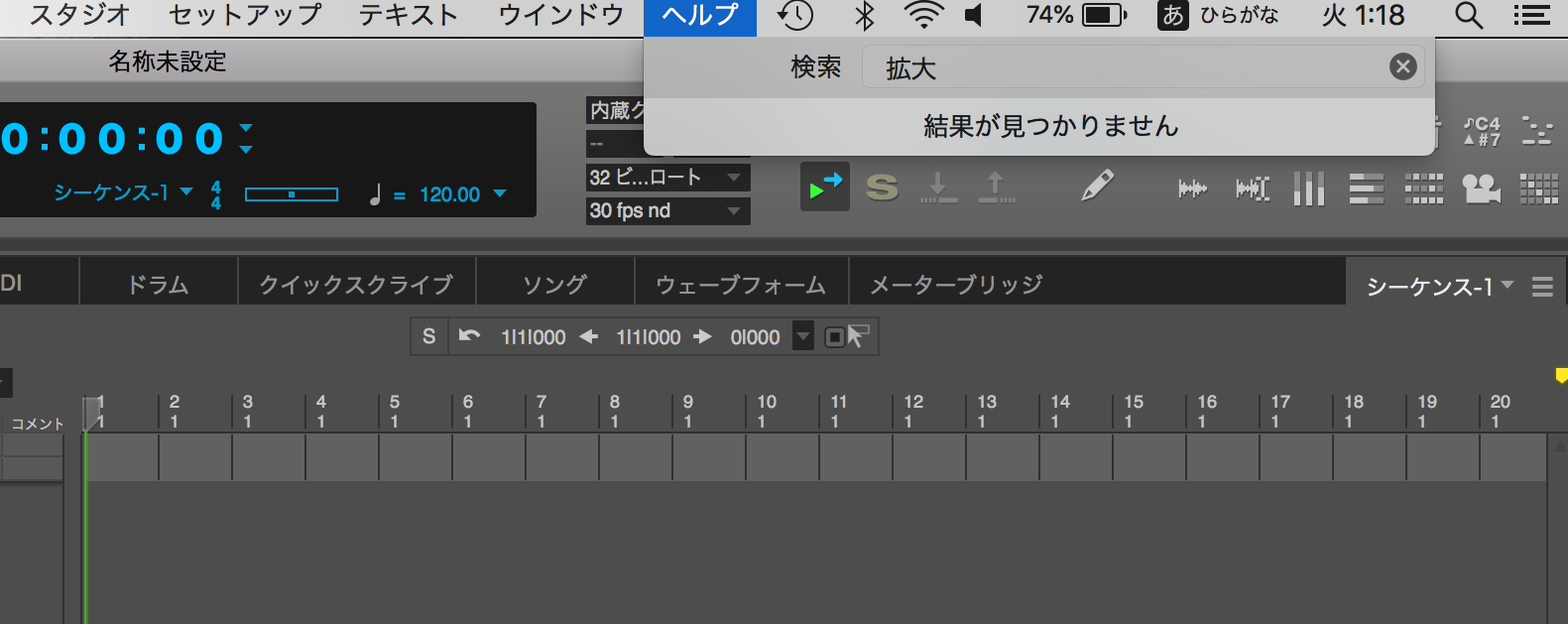The width and height of the screenshot is (1568, 624).
Task: Click the C4 #7 note display icon
Action: (1482, 131)
